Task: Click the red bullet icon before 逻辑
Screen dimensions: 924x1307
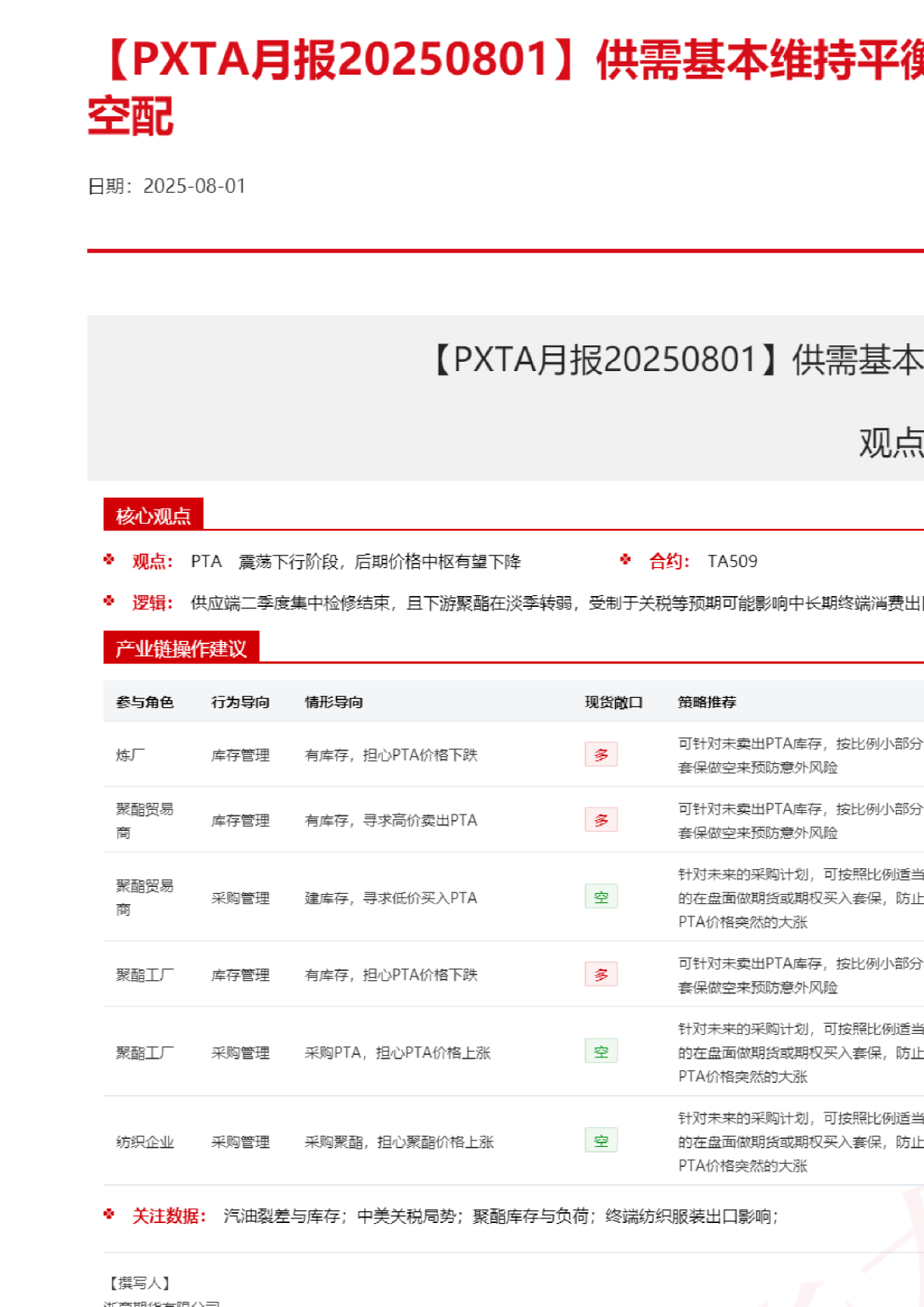Action: click(x=109, y=601)
